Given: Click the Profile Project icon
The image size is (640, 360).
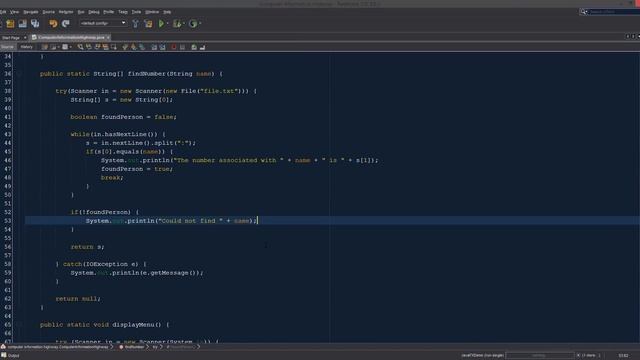Looking at the screenshot, I should pos(193,24).
